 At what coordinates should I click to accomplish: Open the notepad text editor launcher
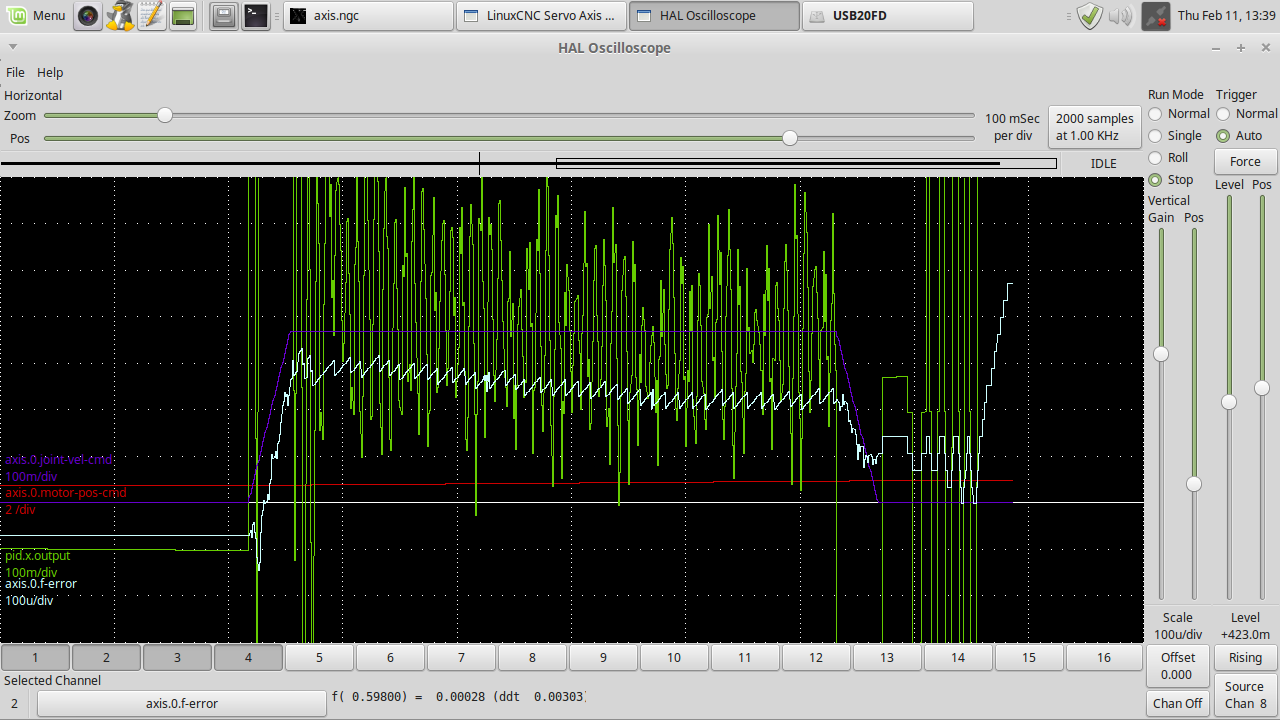point(151,16)
